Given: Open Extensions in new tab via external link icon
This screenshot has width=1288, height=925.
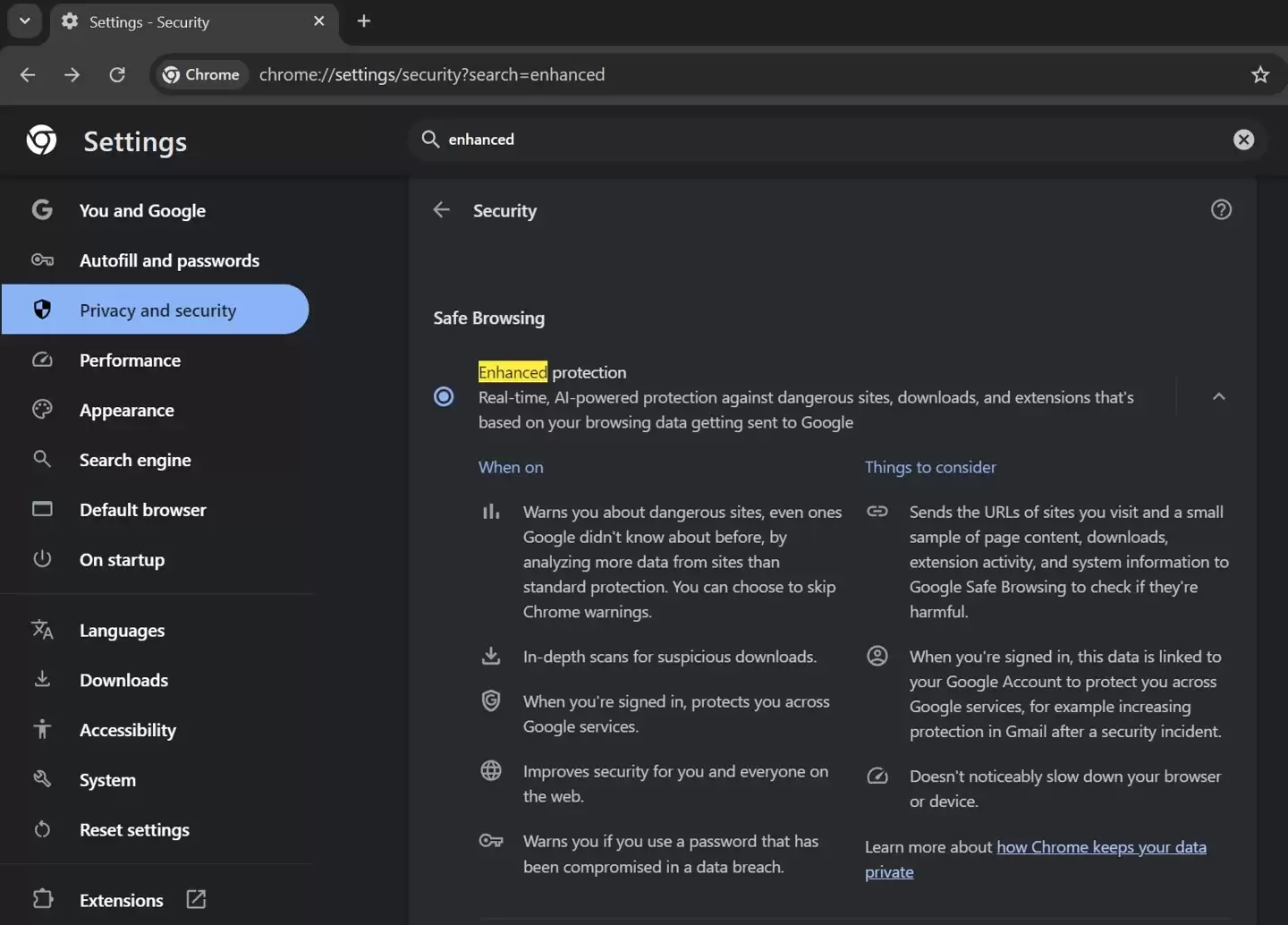Looking at the screenshot, I should (x=195, y=899).
